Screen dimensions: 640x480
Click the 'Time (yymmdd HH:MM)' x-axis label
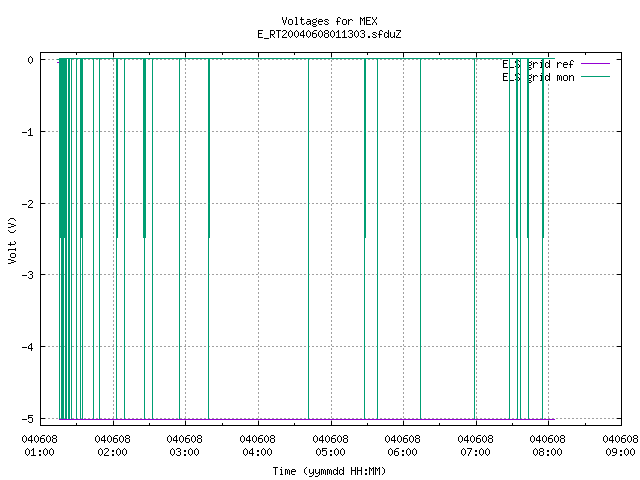point(329,471)
